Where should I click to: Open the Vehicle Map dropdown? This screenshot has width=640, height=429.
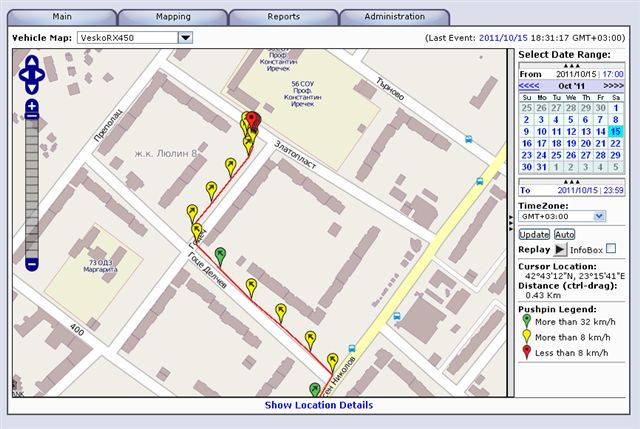[185, 37]
